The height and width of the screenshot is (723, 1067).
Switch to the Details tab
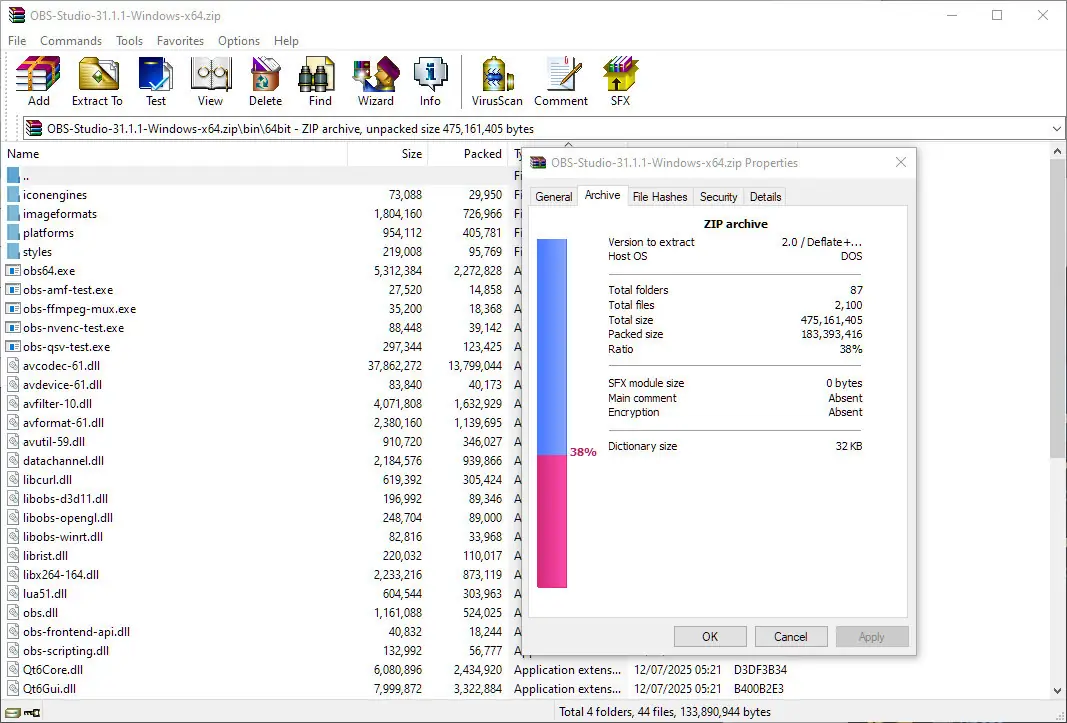(x=766, y=197)
